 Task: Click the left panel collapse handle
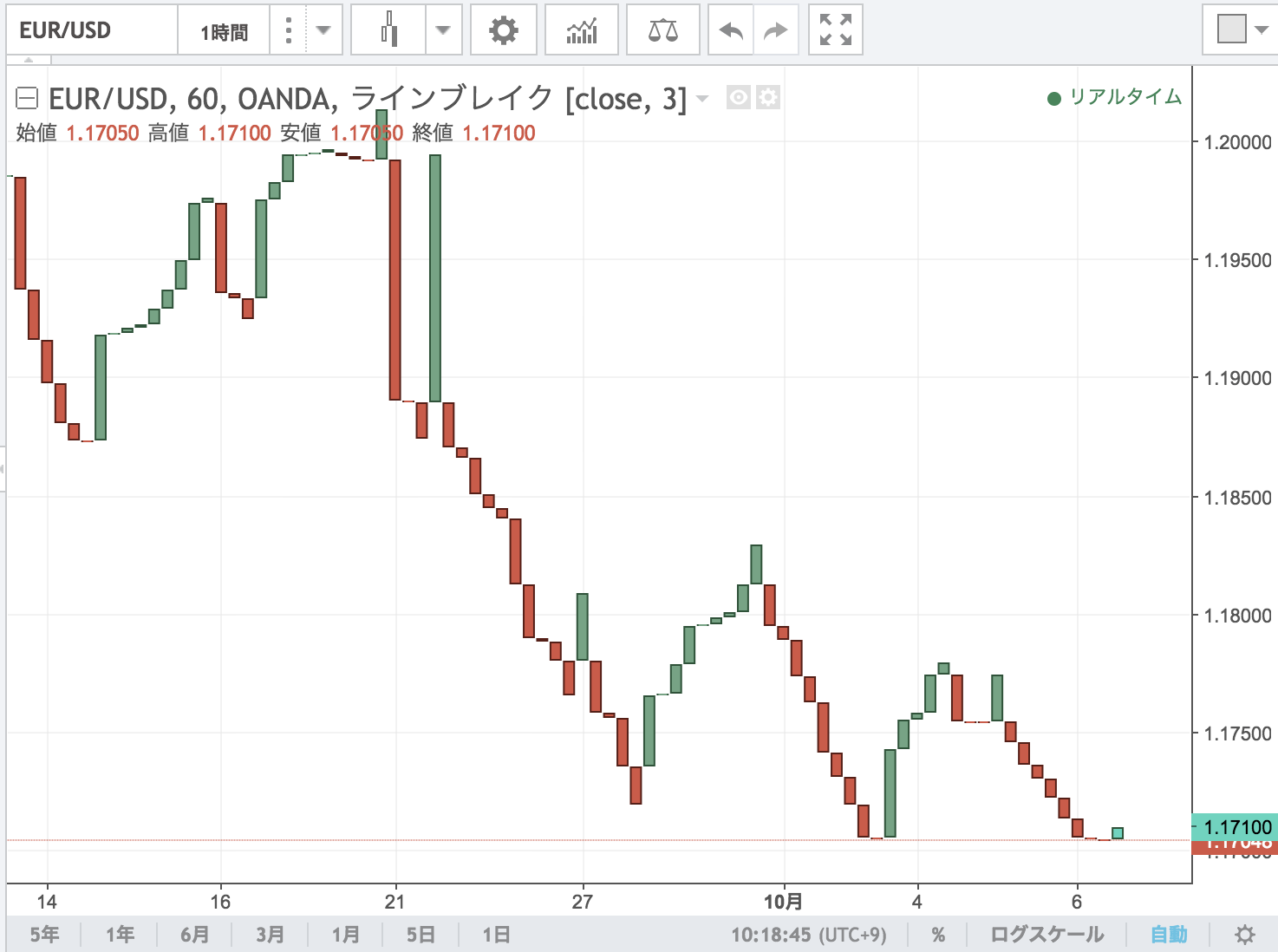coord(3,469)
